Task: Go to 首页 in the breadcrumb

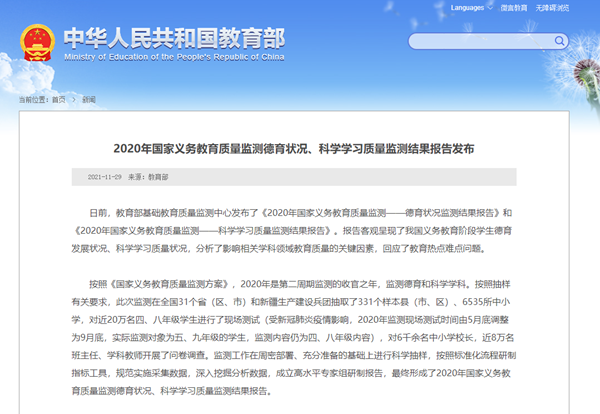Action: (57, 99)
